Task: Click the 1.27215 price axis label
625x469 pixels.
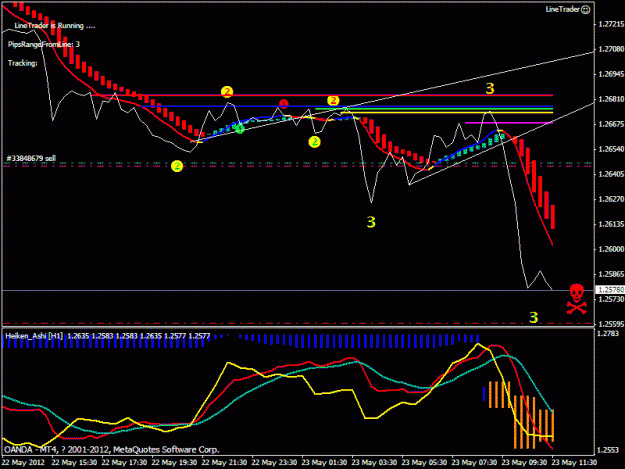Action: point(611,24)
